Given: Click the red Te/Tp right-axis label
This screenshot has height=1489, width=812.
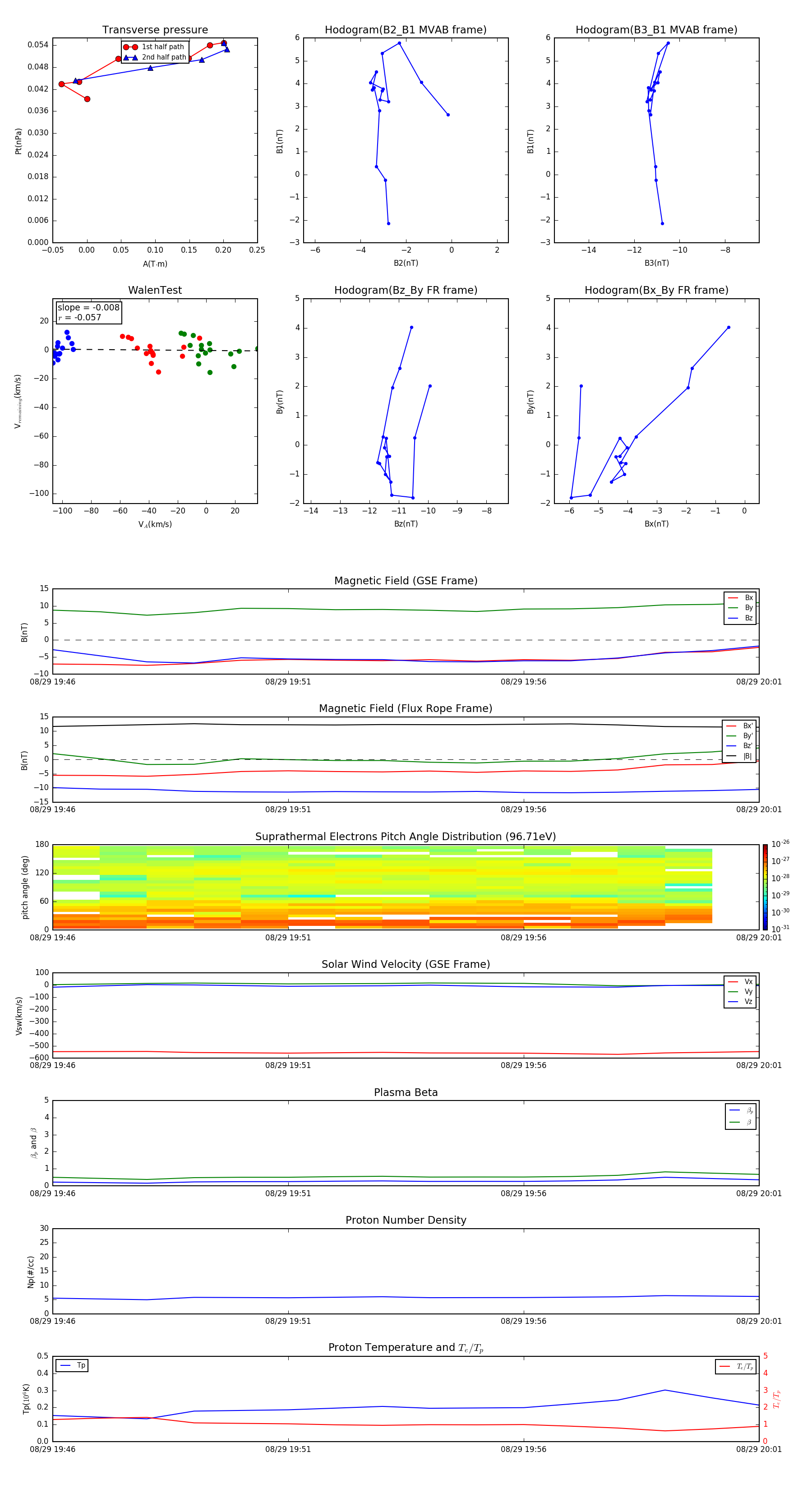Looking at the screenshot, I should [777, 1399].
